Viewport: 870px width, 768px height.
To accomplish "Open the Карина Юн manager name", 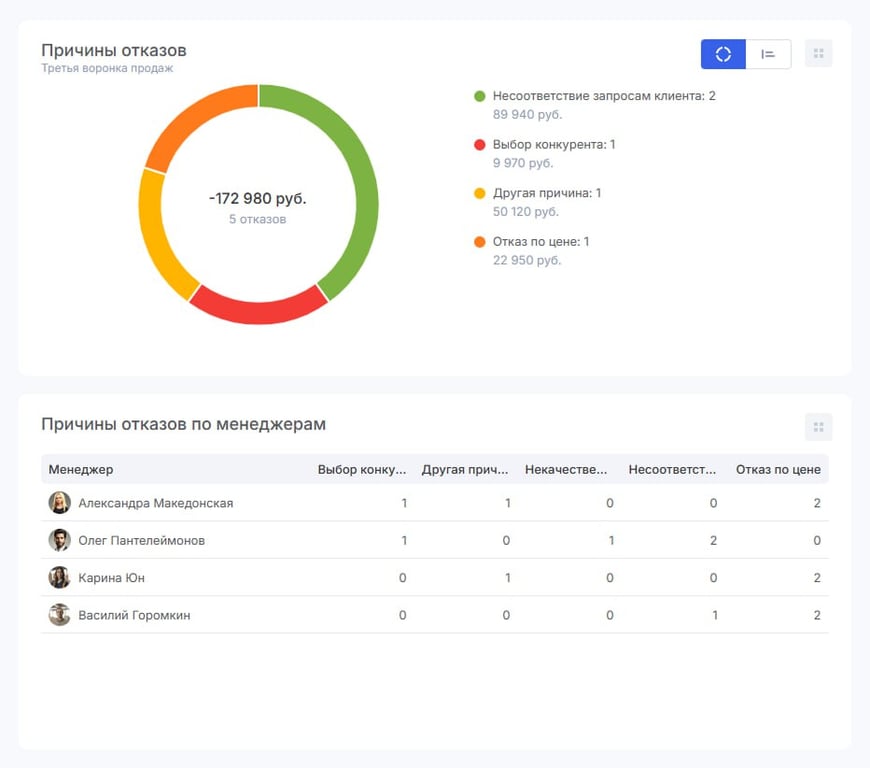I will coord(112,578).
